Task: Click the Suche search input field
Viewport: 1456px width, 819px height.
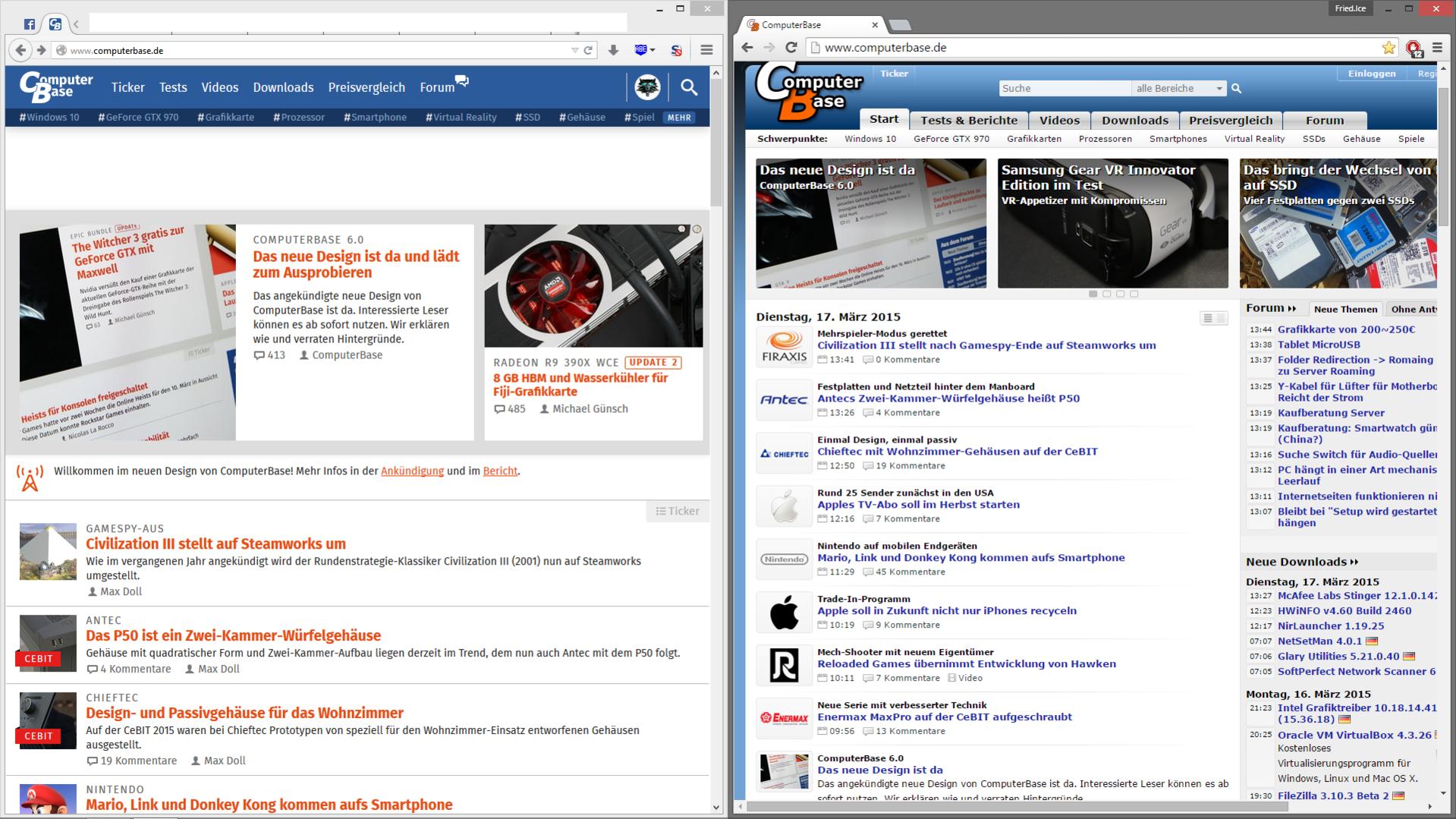Action: pos(1064,89)
